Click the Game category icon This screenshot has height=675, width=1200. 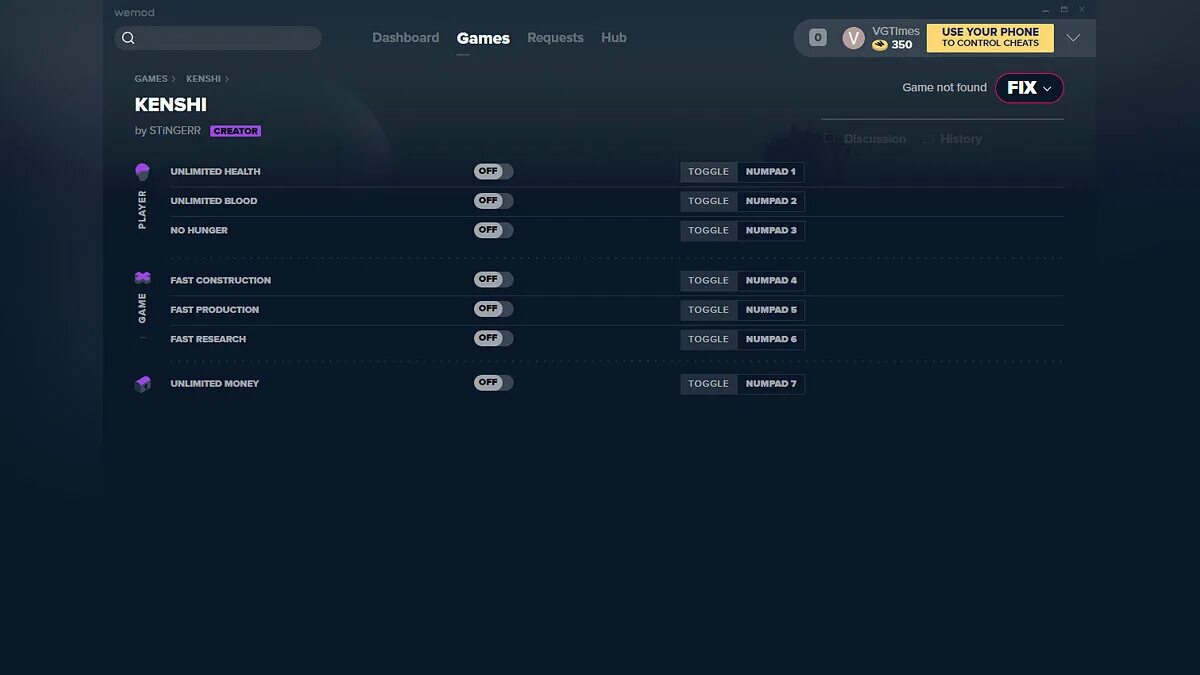(x=143, y=278)
